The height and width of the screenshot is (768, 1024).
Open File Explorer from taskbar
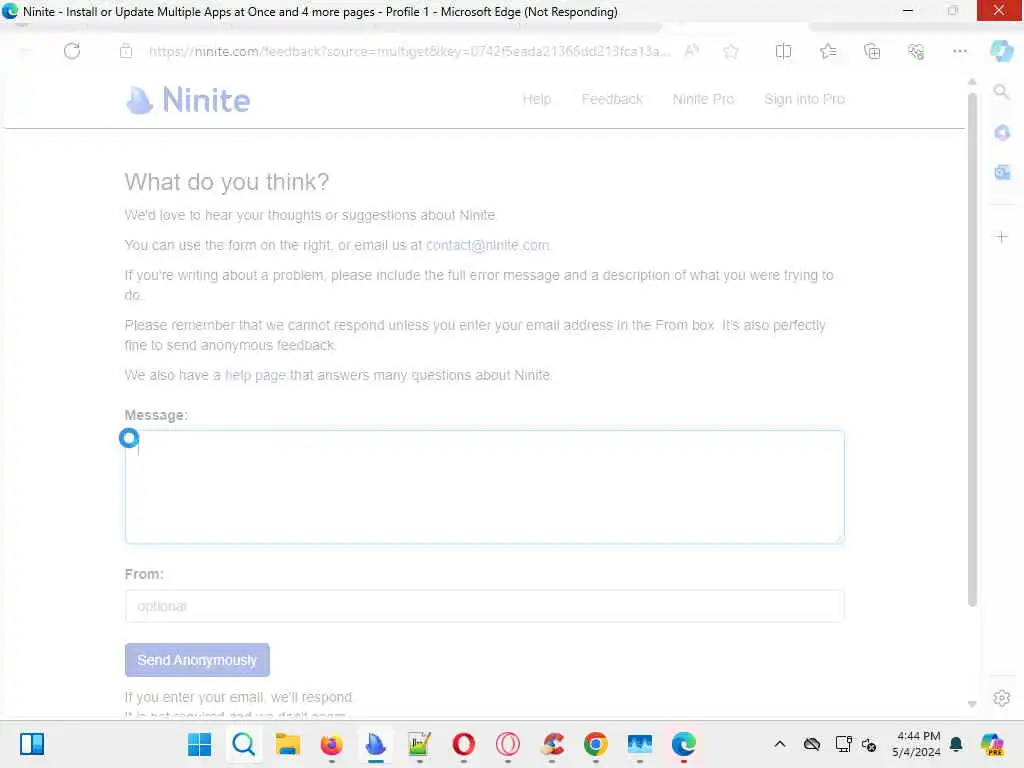287,744
